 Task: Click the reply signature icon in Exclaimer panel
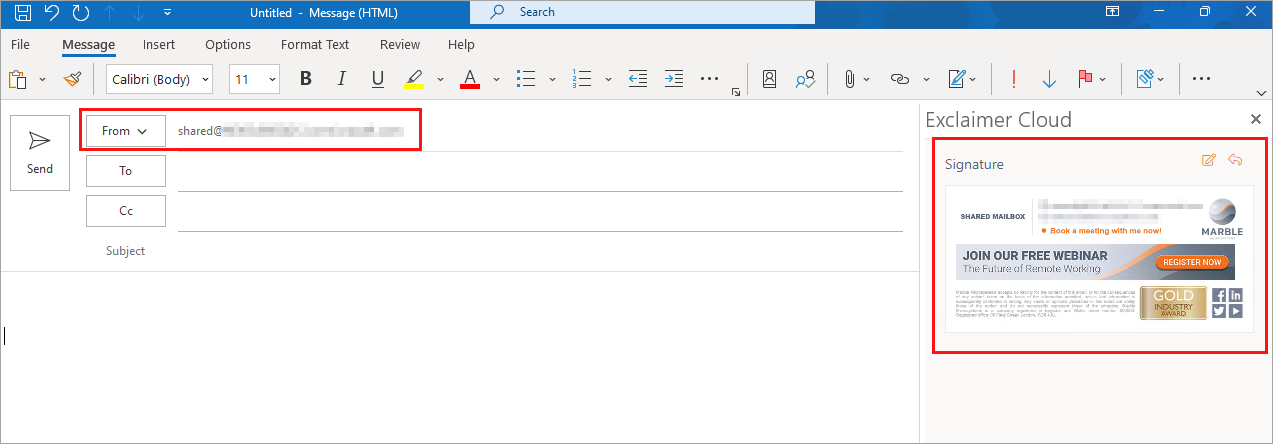pyautogui.click(x=1235, y=160)
